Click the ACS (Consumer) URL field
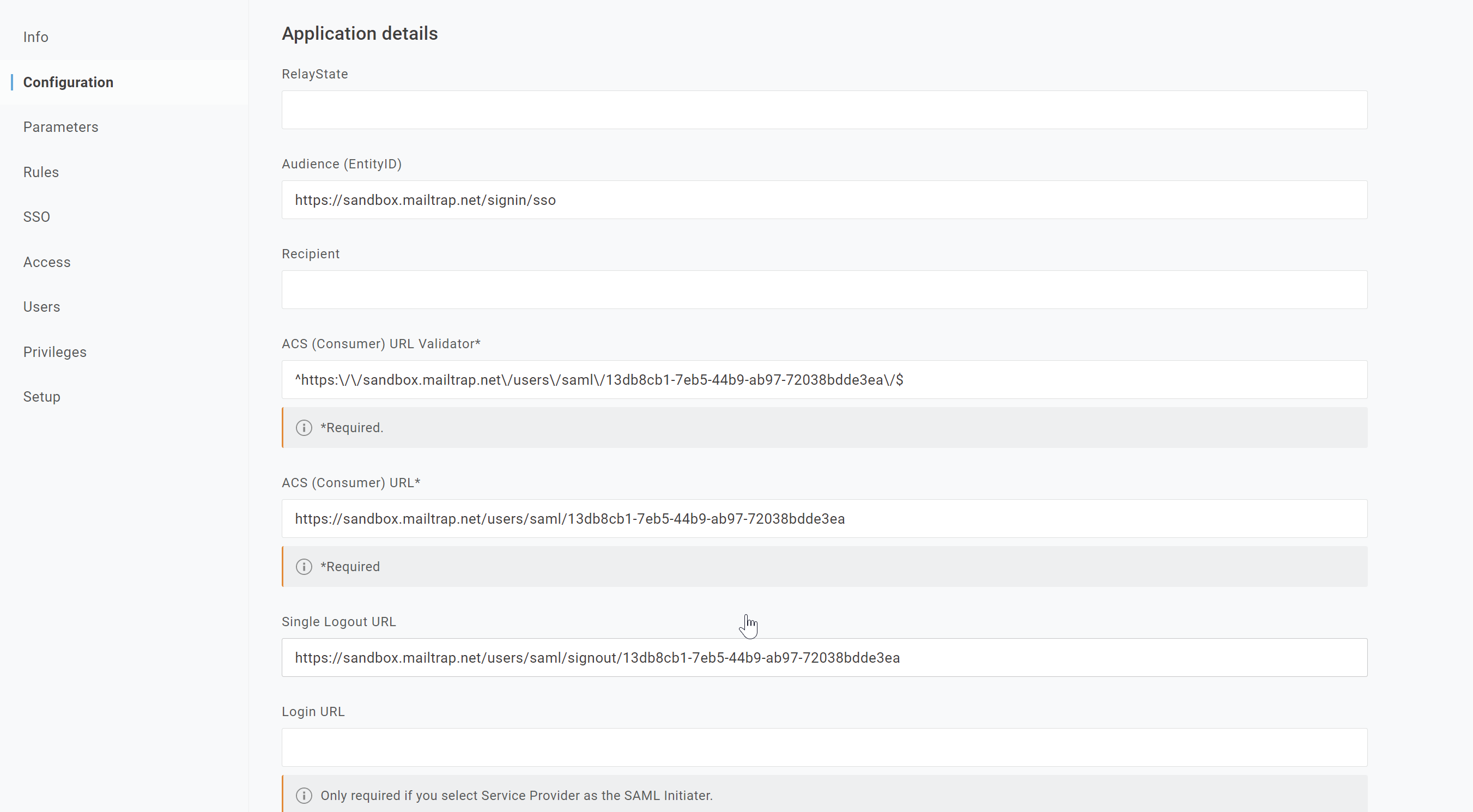Viewport: 1473px width, 812px height. point(824,519)
